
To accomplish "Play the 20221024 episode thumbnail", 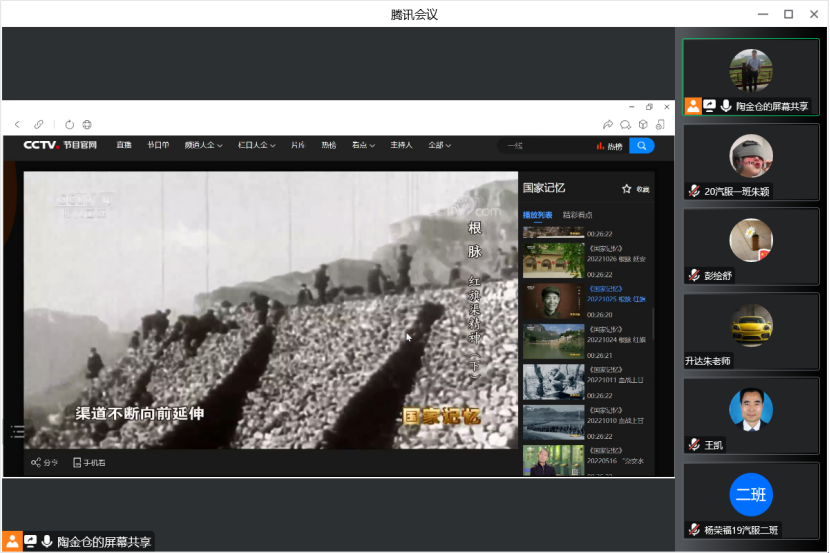I will tap(553, 341).
